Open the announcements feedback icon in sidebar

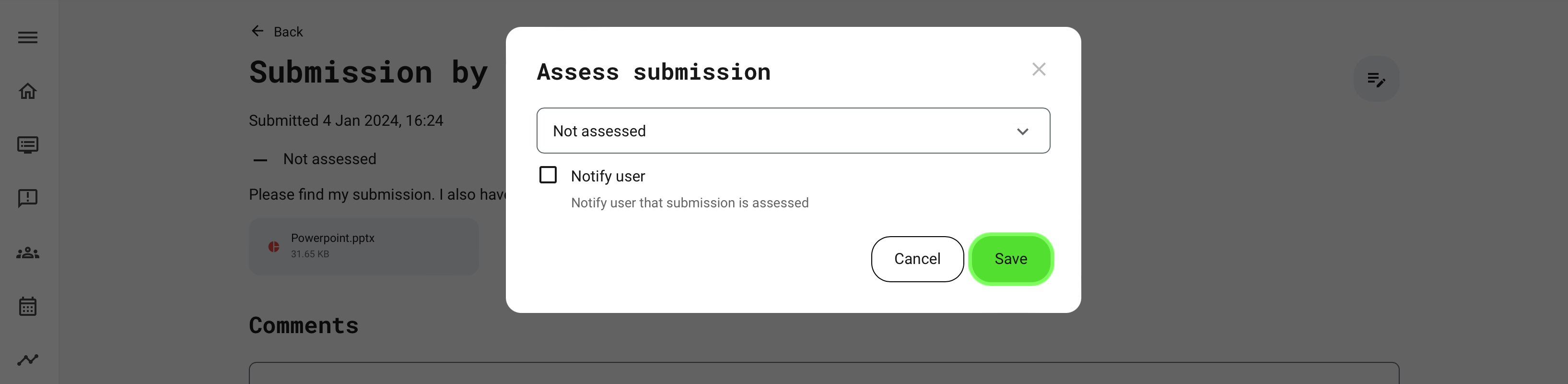coord(27,198)
